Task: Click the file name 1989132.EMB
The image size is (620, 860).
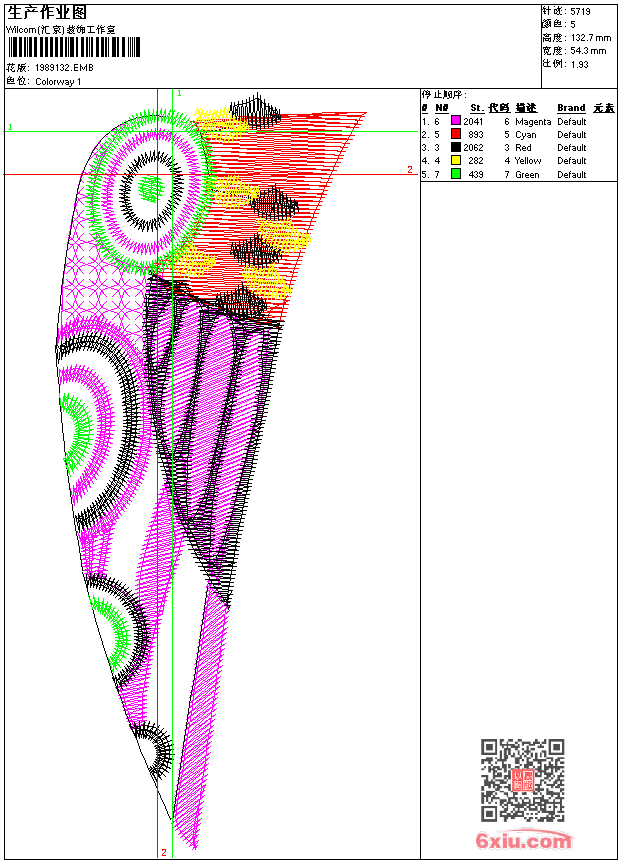Action: pyautogui.click(x=64, y=67)
